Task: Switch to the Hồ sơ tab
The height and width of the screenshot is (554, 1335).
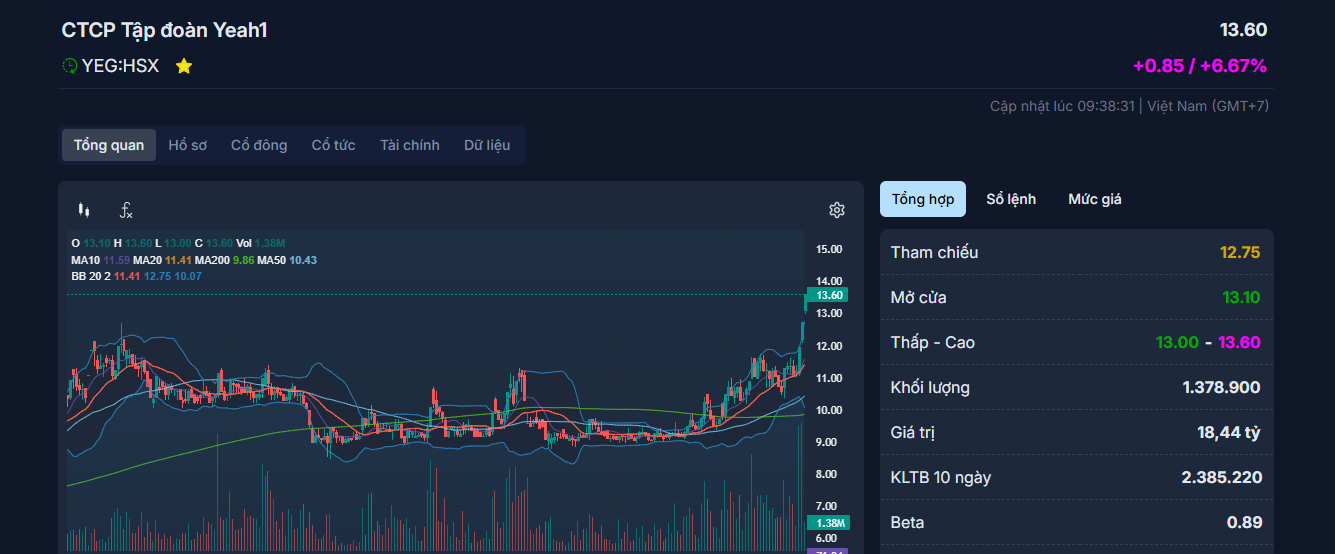Action: [x=188, y=145]
